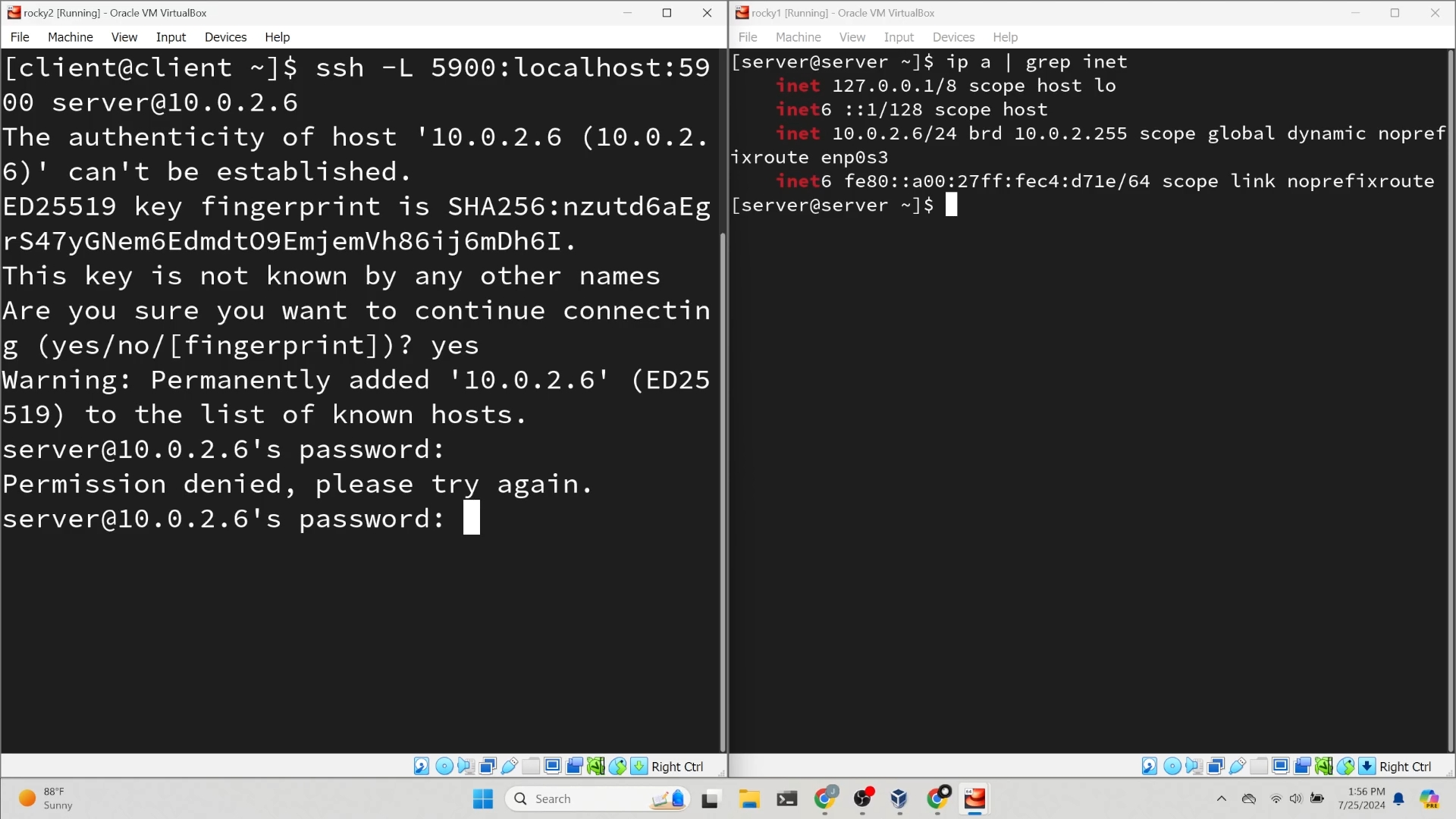Click the network adapter icon in rocky2 status bar

[x=486, y=766]
